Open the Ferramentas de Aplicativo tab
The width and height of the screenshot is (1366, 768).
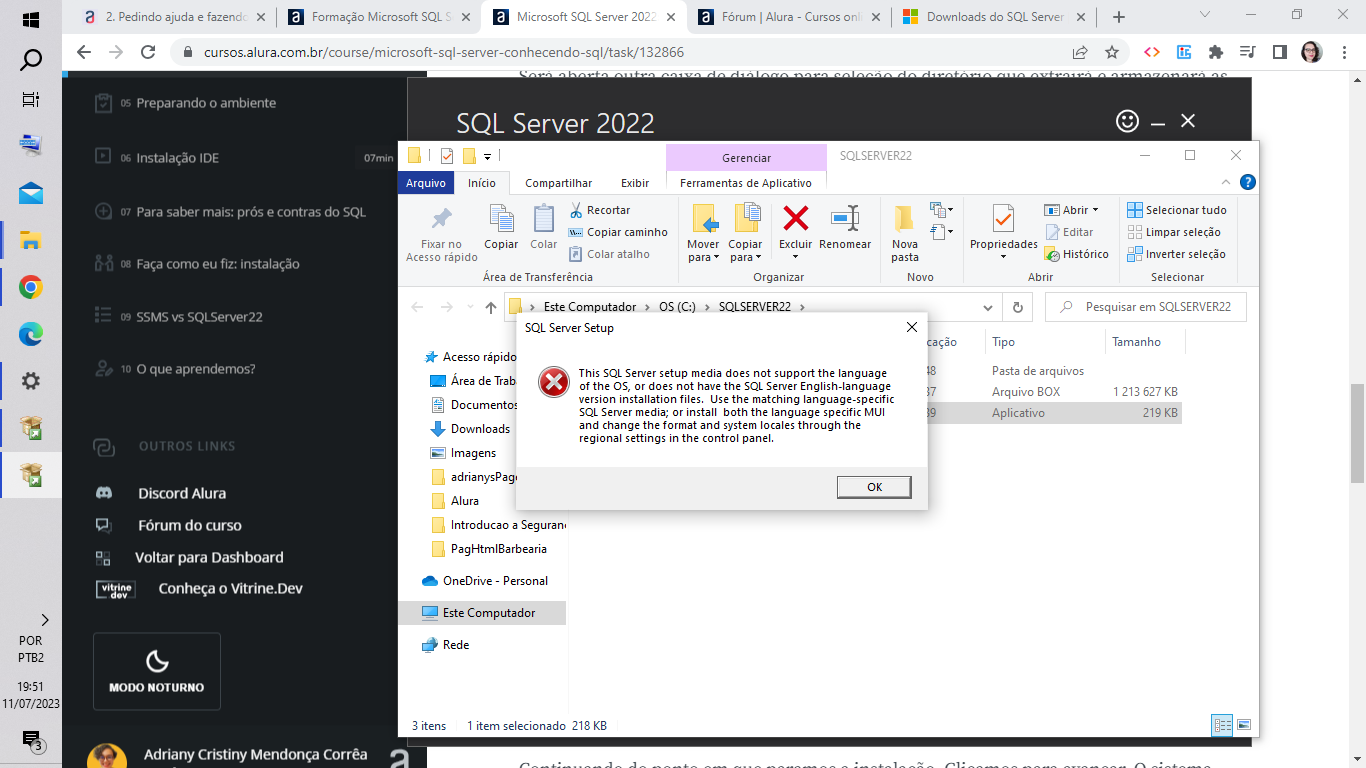point(746,183)
